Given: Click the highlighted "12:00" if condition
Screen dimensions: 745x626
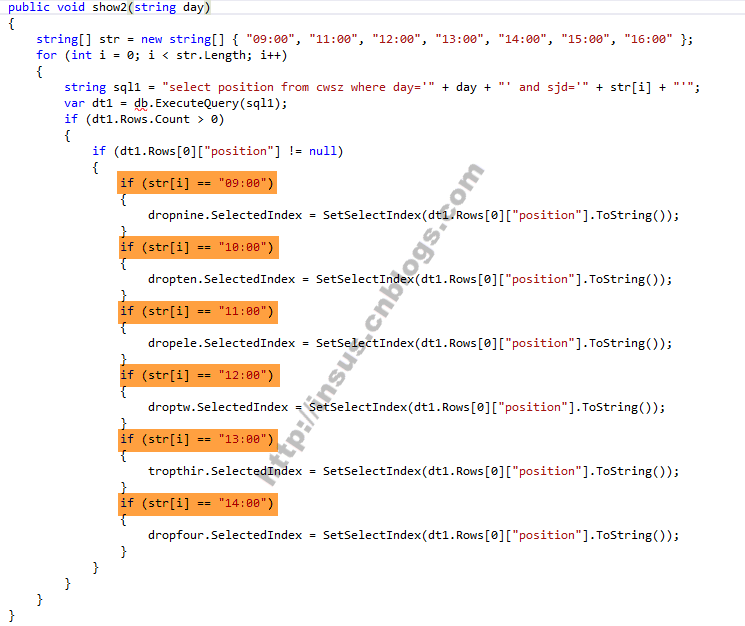Looking at the screenshot, I should tap(200, 376).
